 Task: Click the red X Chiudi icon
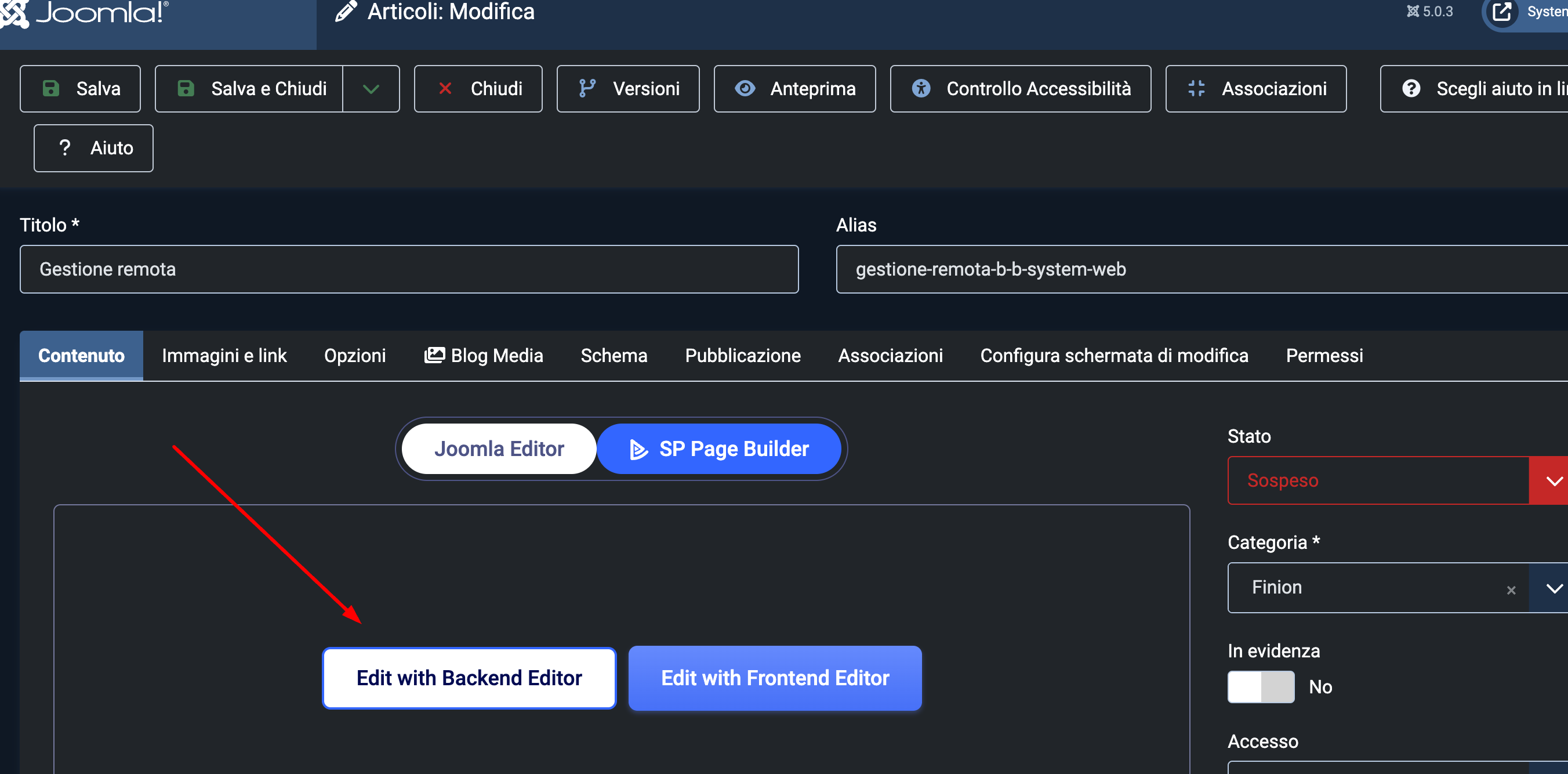[x=445, y=88]
